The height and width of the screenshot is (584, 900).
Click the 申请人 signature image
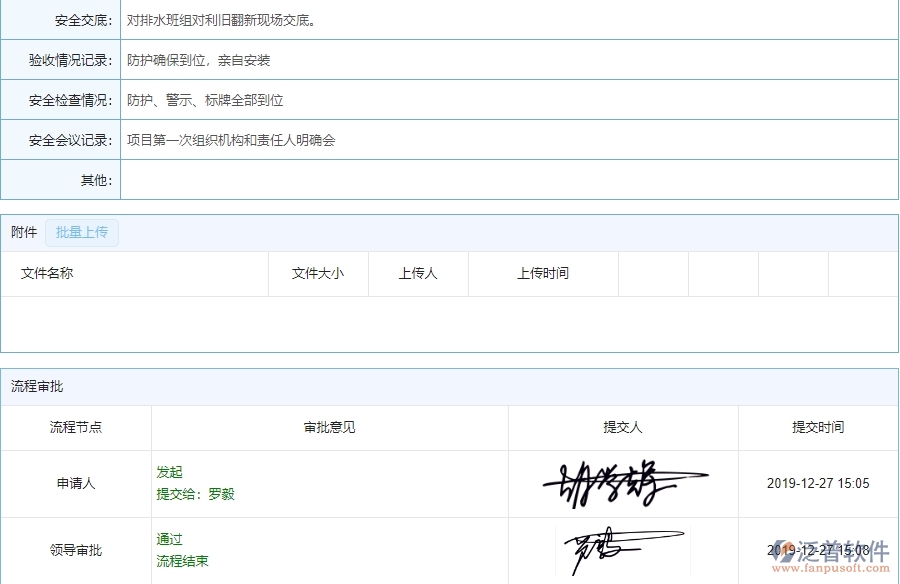(x=622, y=483)
